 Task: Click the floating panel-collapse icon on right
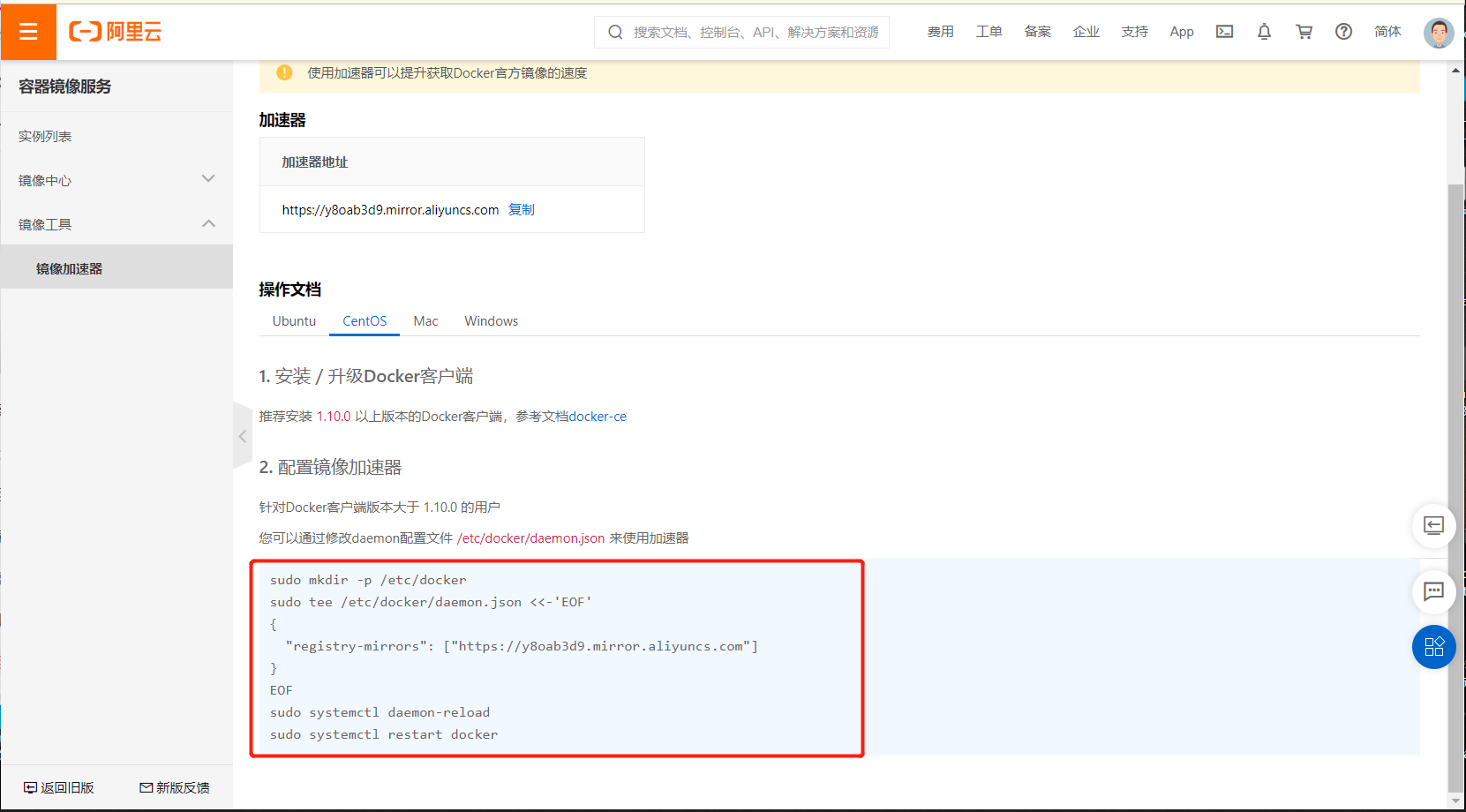pos(1433,526)
